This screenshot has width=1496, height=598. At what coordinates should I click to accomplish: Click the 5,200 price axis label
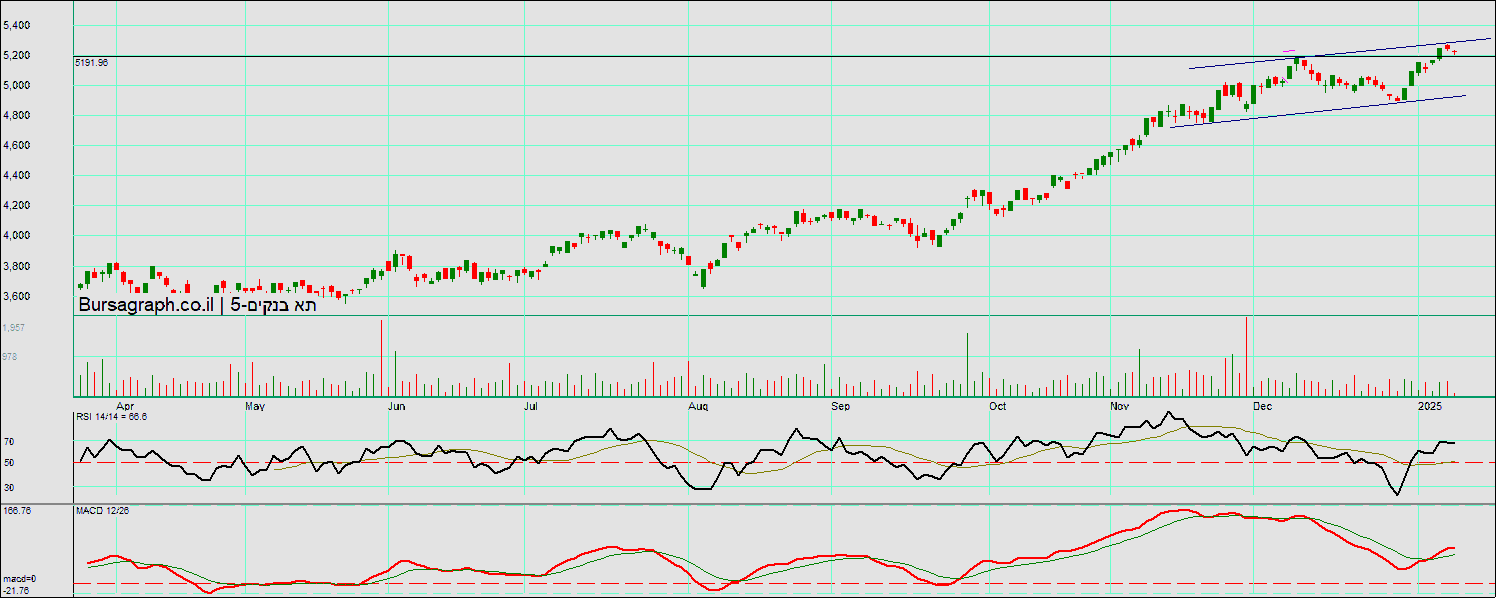[17, 55]
